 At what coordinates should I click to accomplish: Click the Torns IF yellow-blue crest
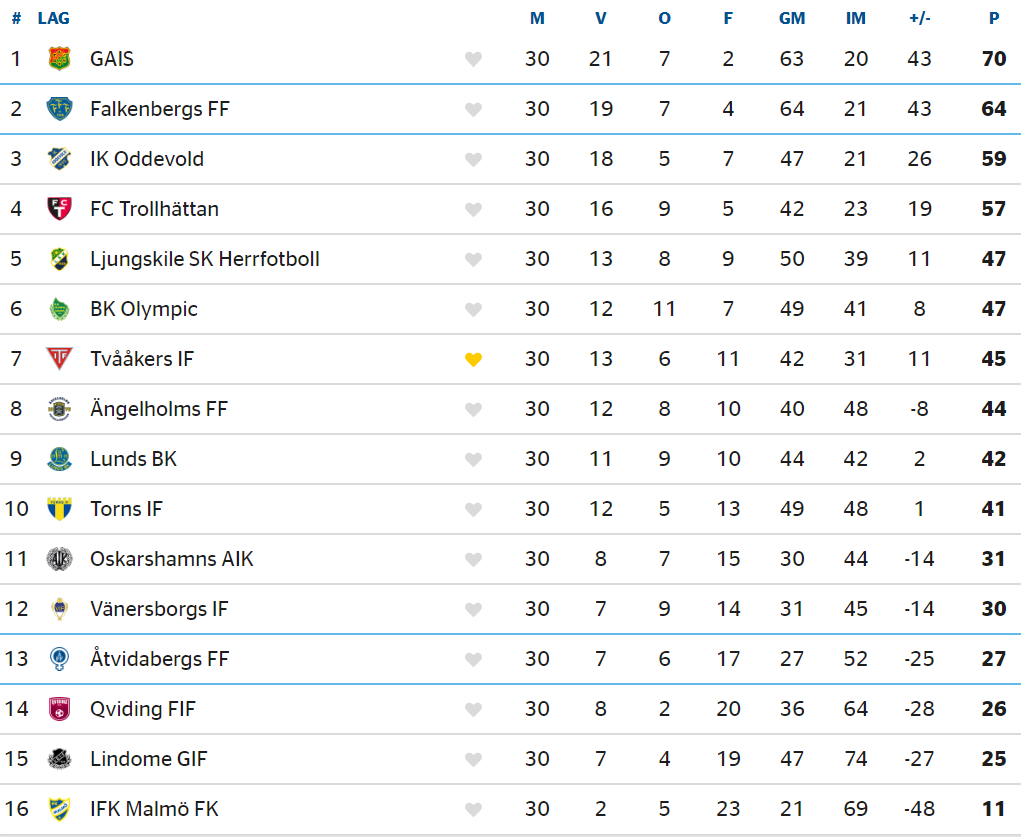coord(59,509)
